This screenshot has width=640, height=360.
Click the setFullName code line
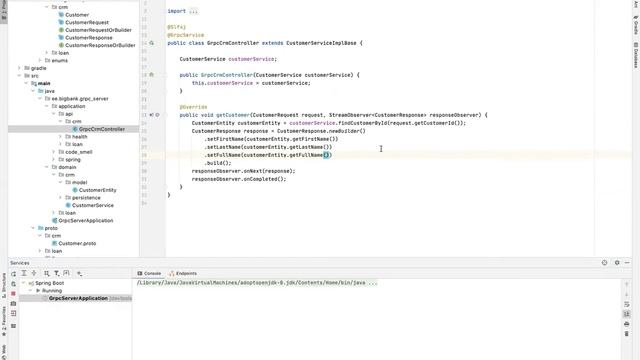click(268, 155)
